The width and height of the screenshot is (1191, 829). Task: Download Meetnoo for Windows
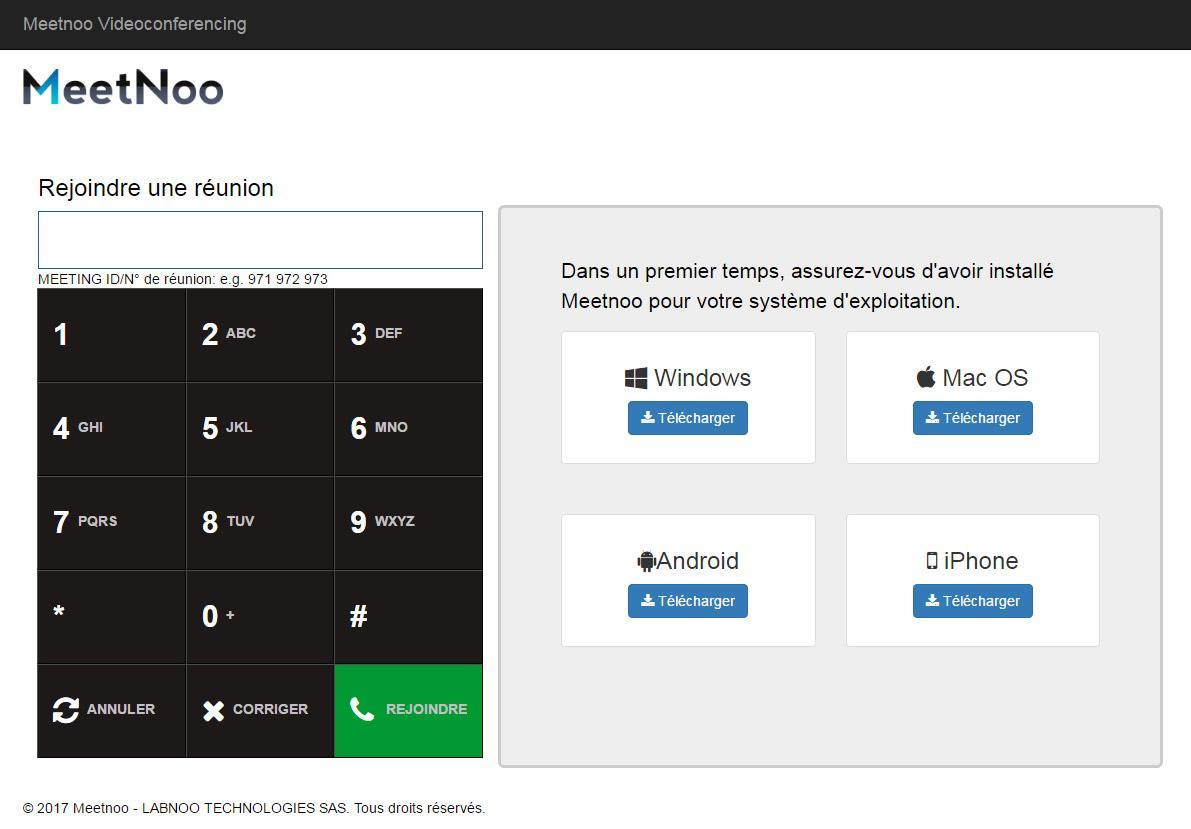[x=688, y=418]
